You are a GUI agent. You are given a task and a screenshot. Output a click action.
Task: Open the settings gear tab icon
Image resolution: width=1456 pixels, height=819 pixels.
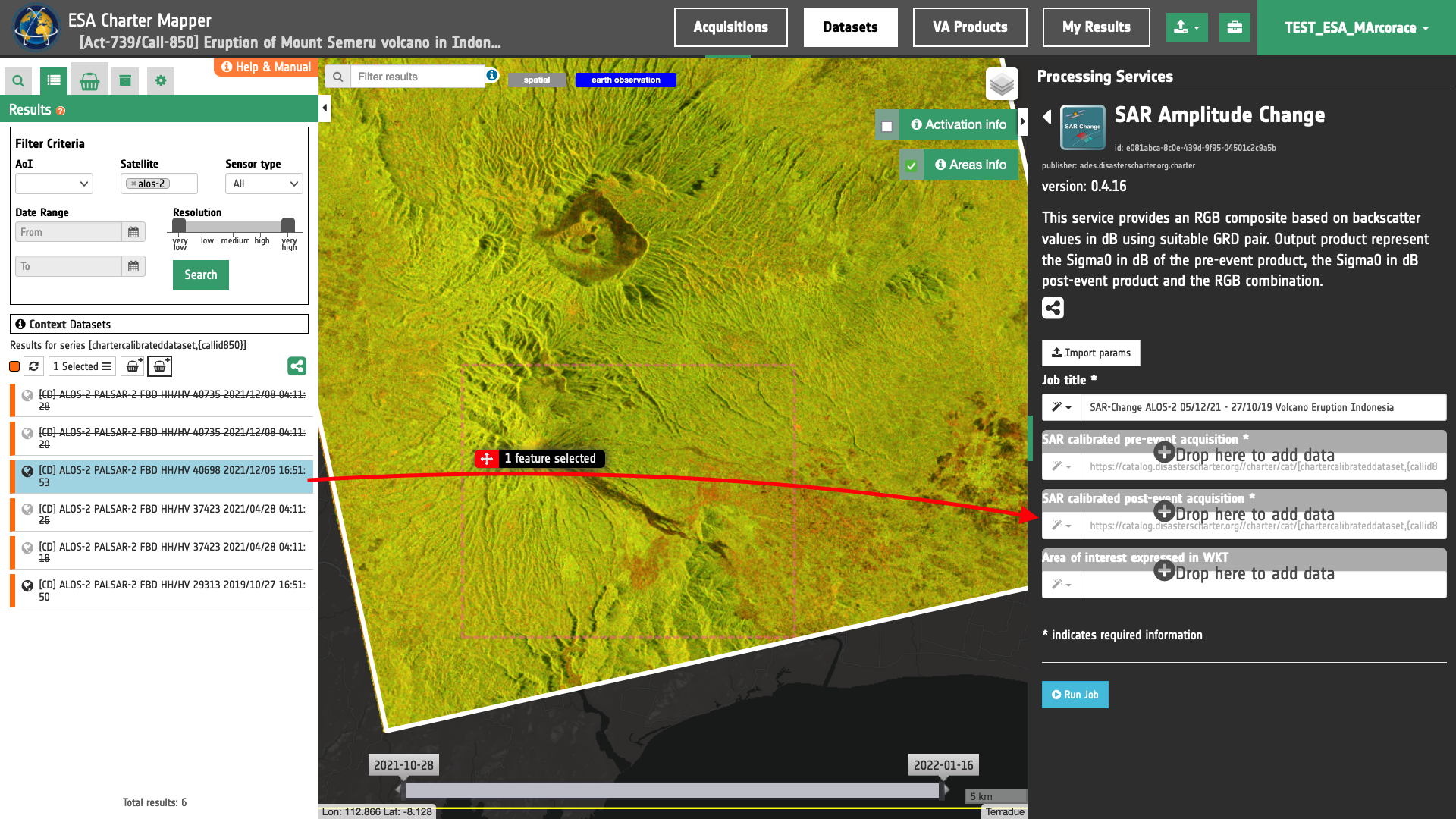click(161, 80)
